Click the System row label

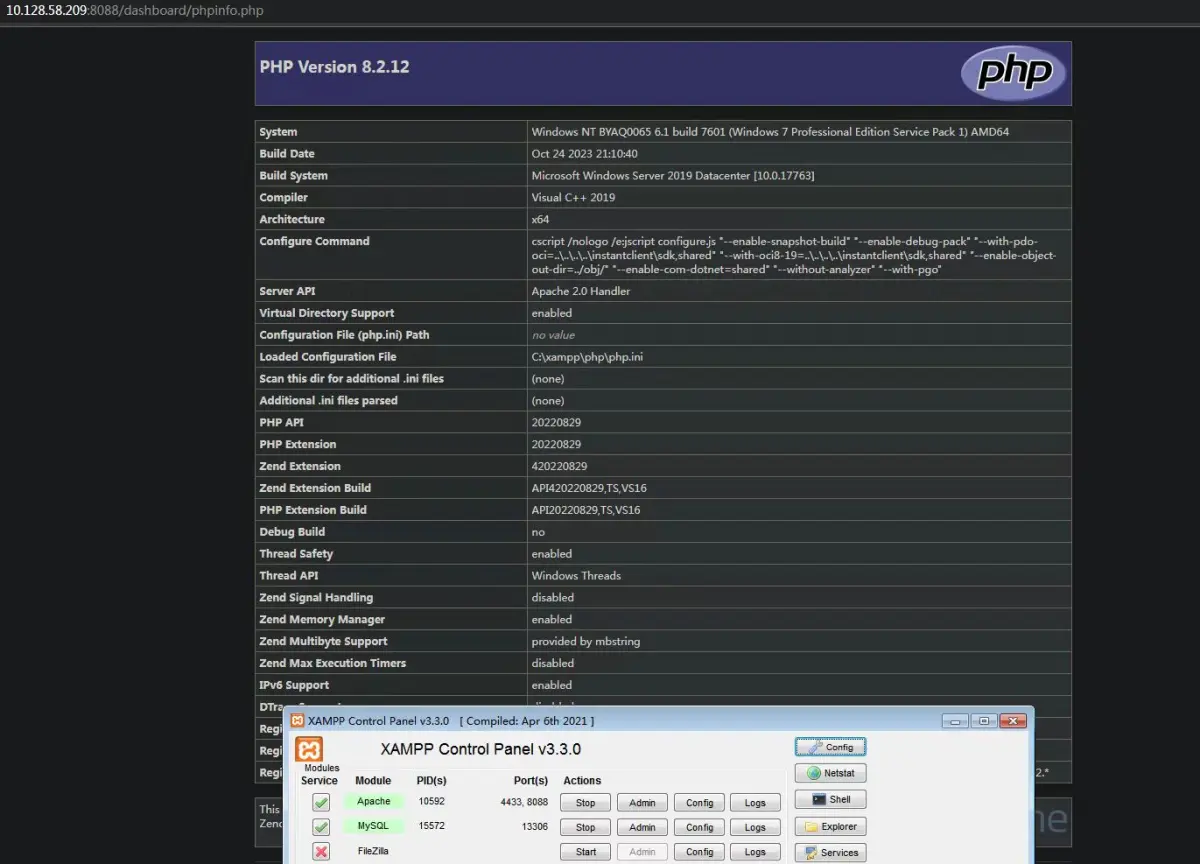(x=278, y=132)
